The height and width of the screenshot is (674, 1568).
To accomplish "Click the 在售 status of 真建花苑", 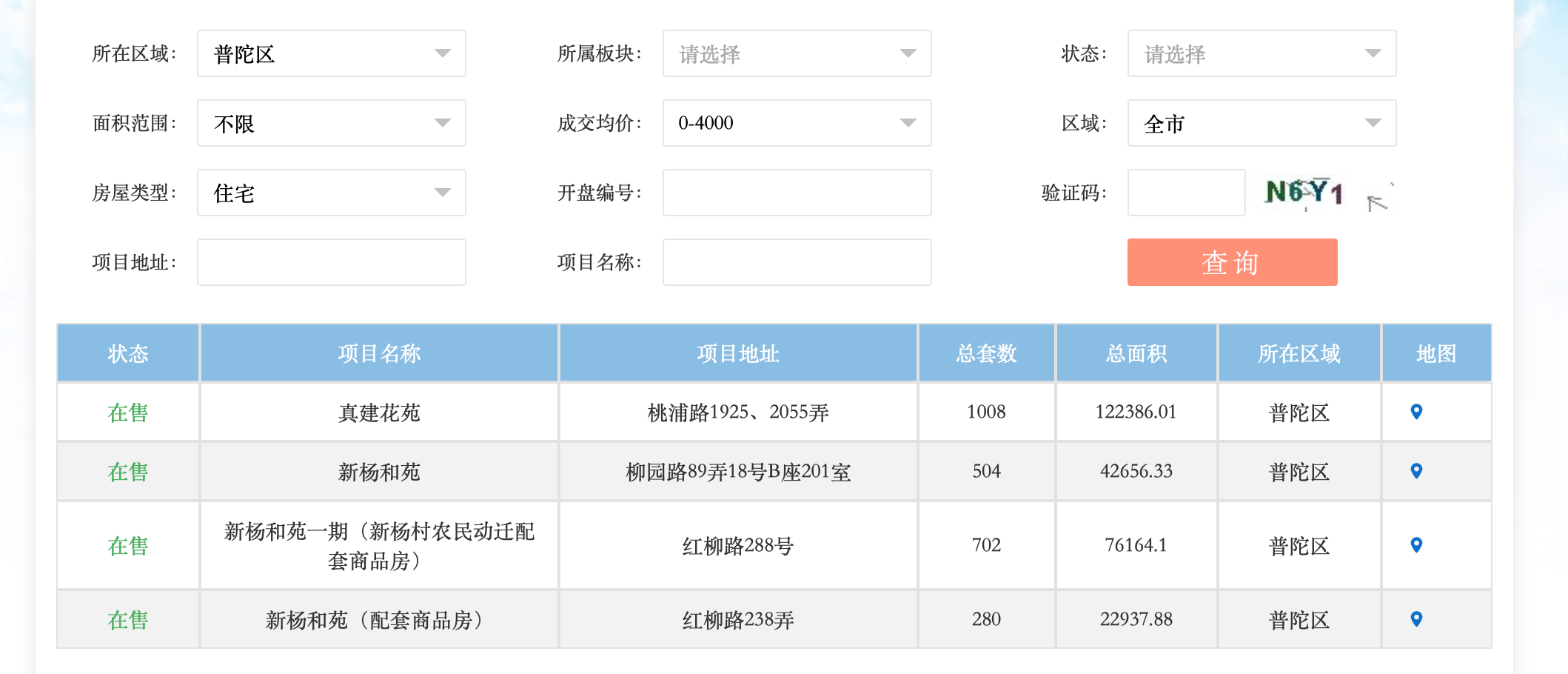I will pos(128,413).
